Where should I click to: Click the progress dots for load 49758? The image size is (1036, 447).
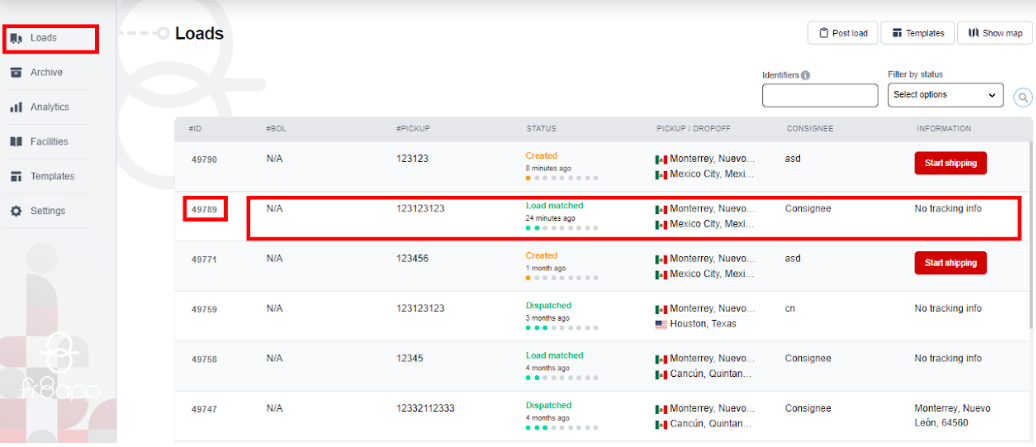click(562, 378)
